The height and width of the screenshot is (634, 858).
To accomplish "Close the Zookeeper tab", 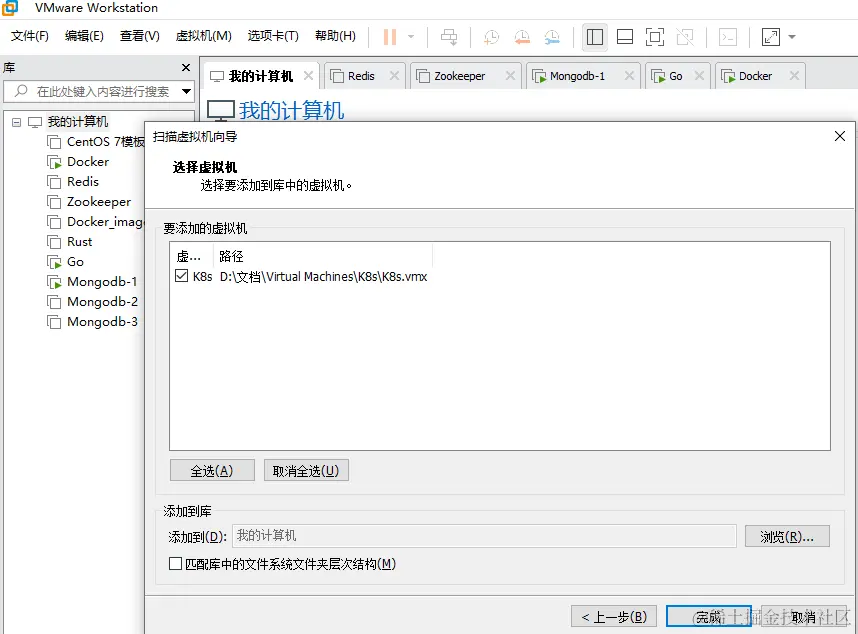I will point(511,75).
